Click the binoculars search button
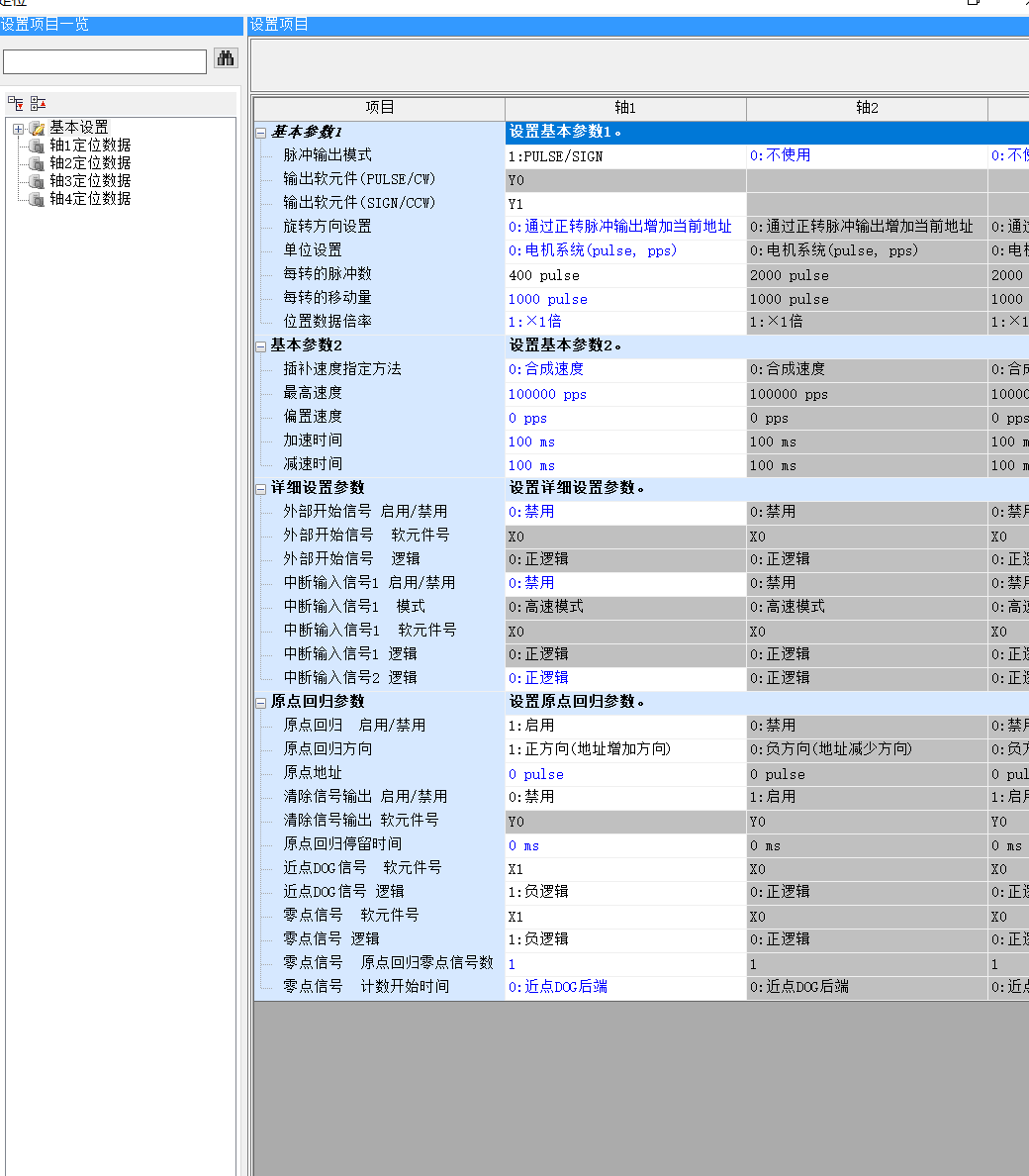 click(226, 58)
